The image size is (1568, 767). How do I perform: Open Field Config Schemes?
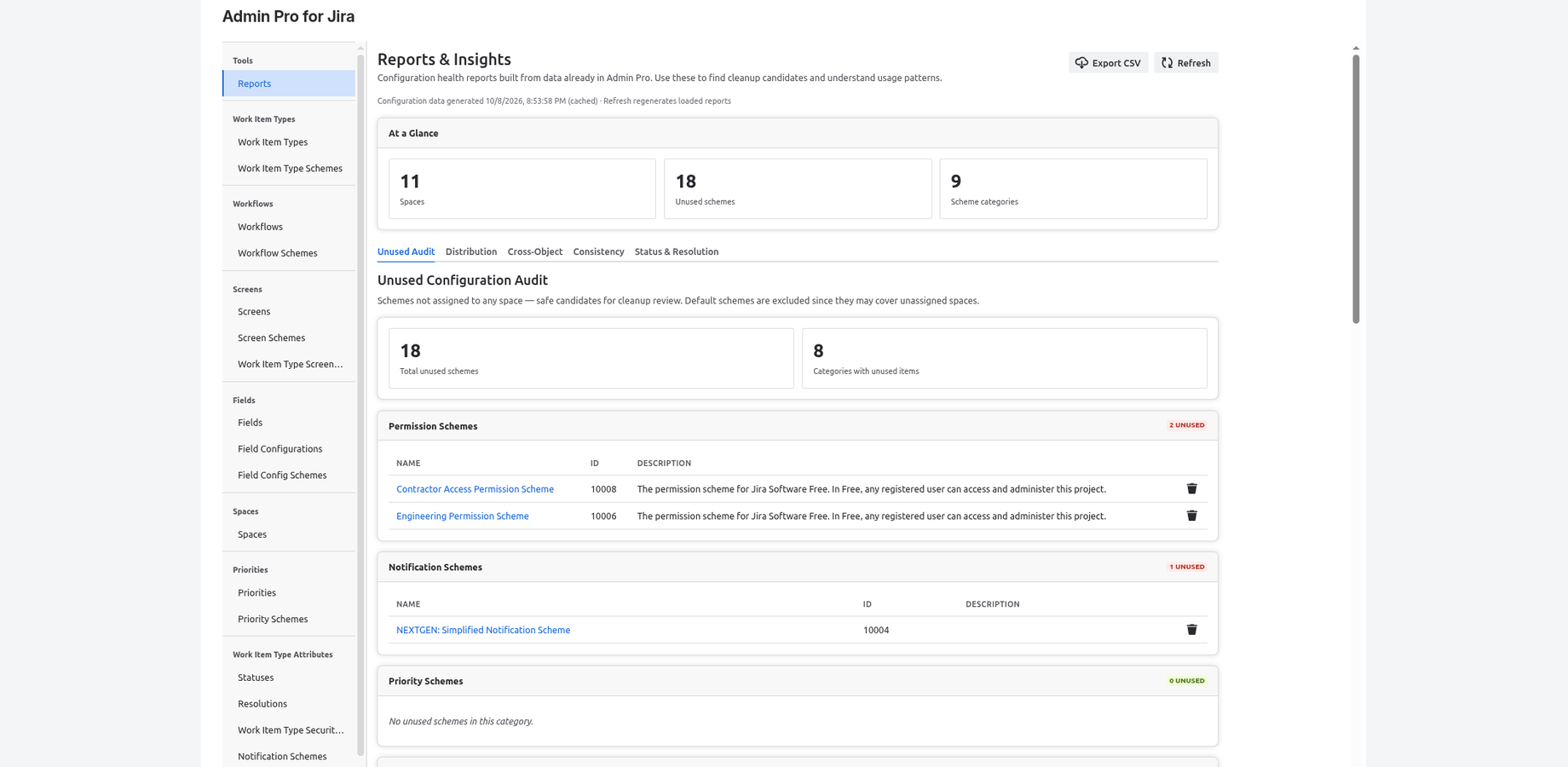[x=290, y=476]
